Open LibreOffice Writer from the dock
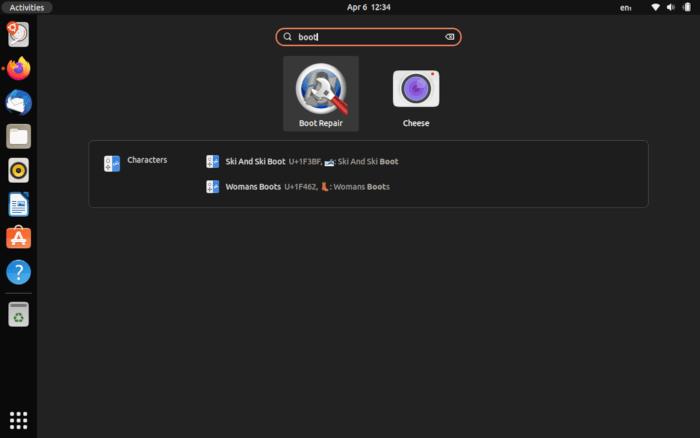Viewport: 700px width, 438px height. (18, 204)
